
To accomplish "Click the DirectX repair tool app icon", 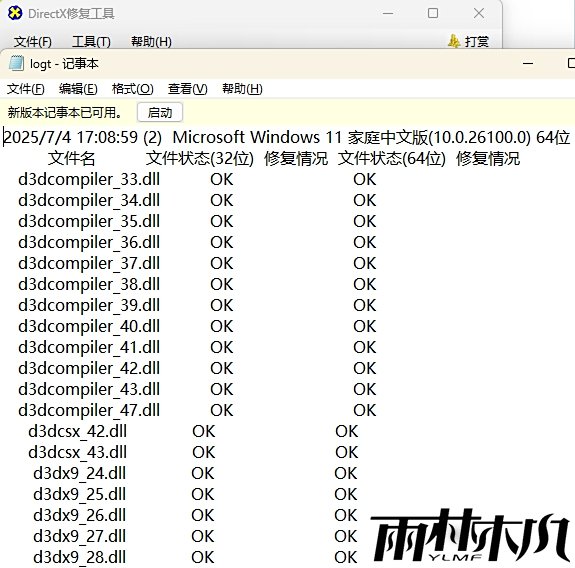I will tap(15, 13).
